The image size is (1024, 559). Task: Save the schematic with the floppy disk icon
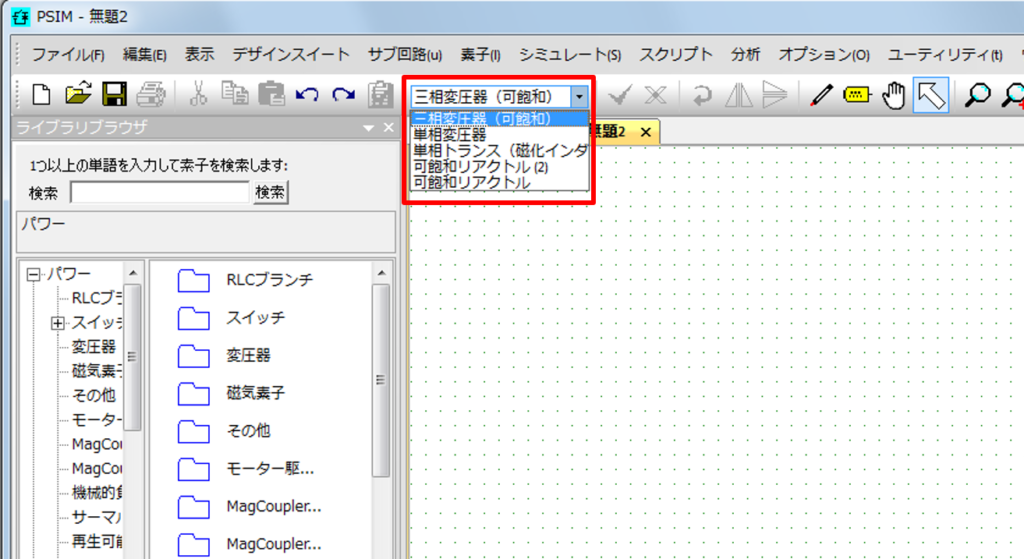click(114, 95)
